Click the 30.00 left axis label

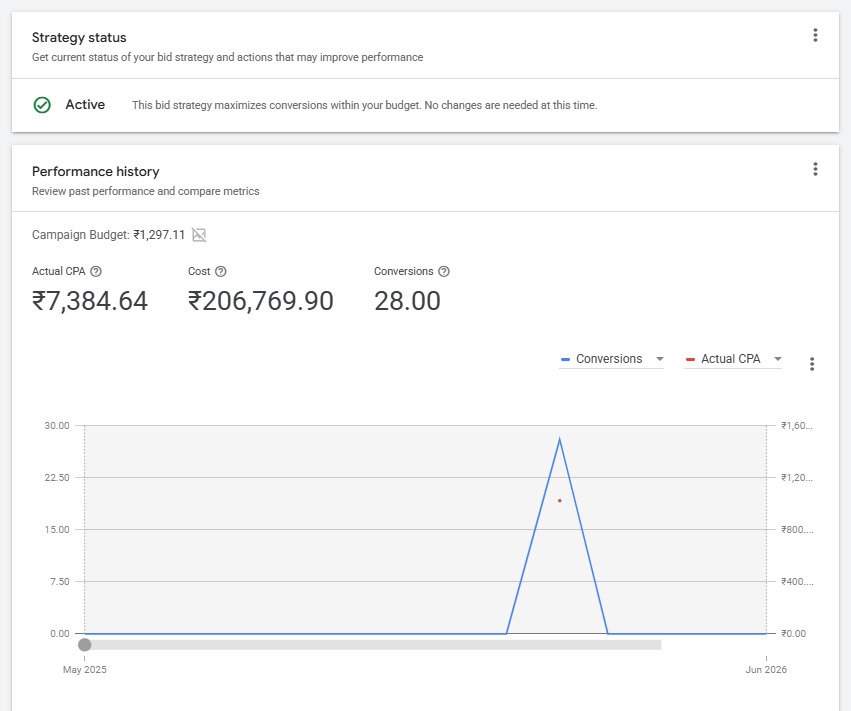coord(57,426)
